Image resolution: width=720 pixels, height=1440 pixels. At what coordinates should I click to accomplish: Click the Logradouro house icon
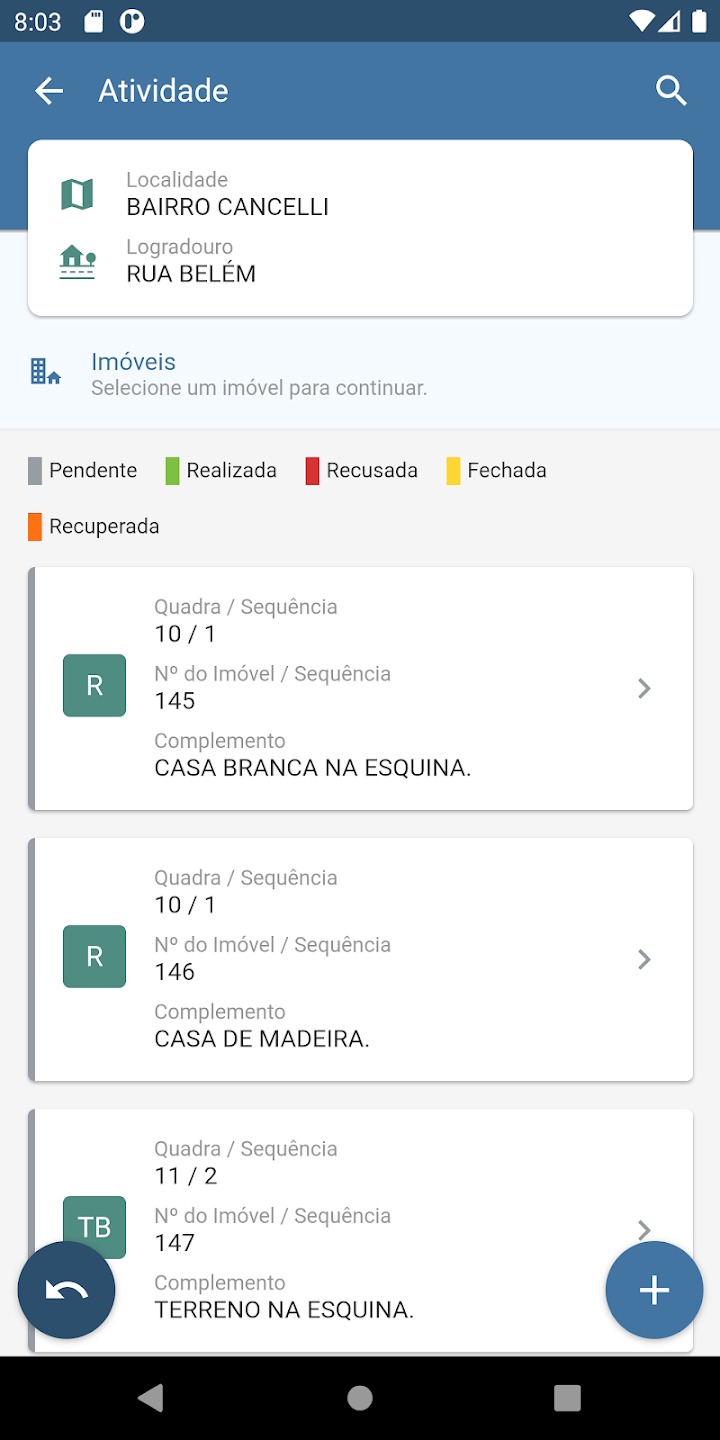pos(77,262)
